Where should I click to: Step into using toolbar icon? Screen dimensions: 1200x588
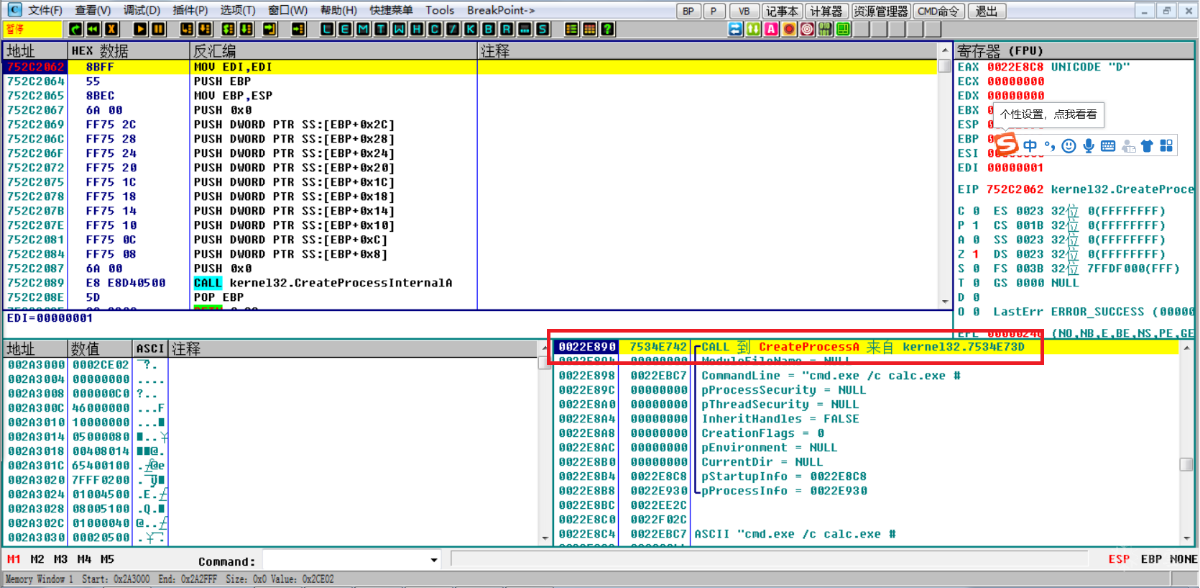(x=186, y=29)
